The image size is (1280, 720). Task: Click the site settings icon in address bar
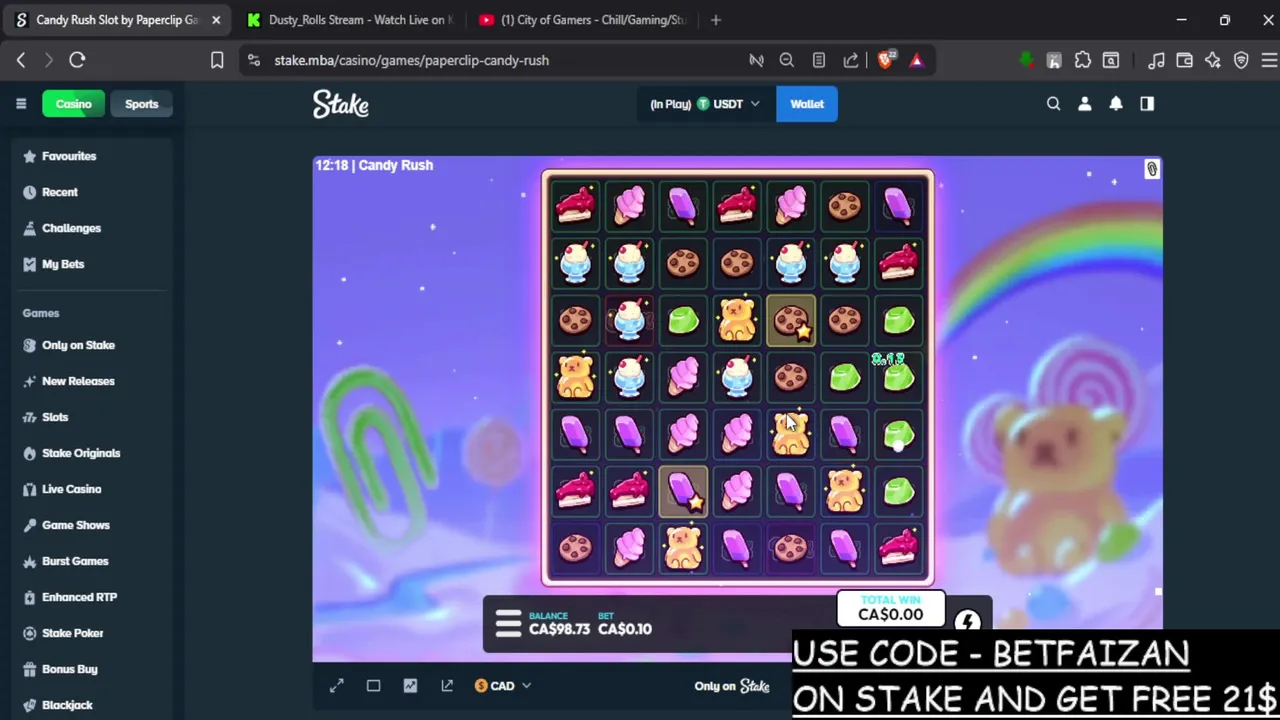[254, 60]
